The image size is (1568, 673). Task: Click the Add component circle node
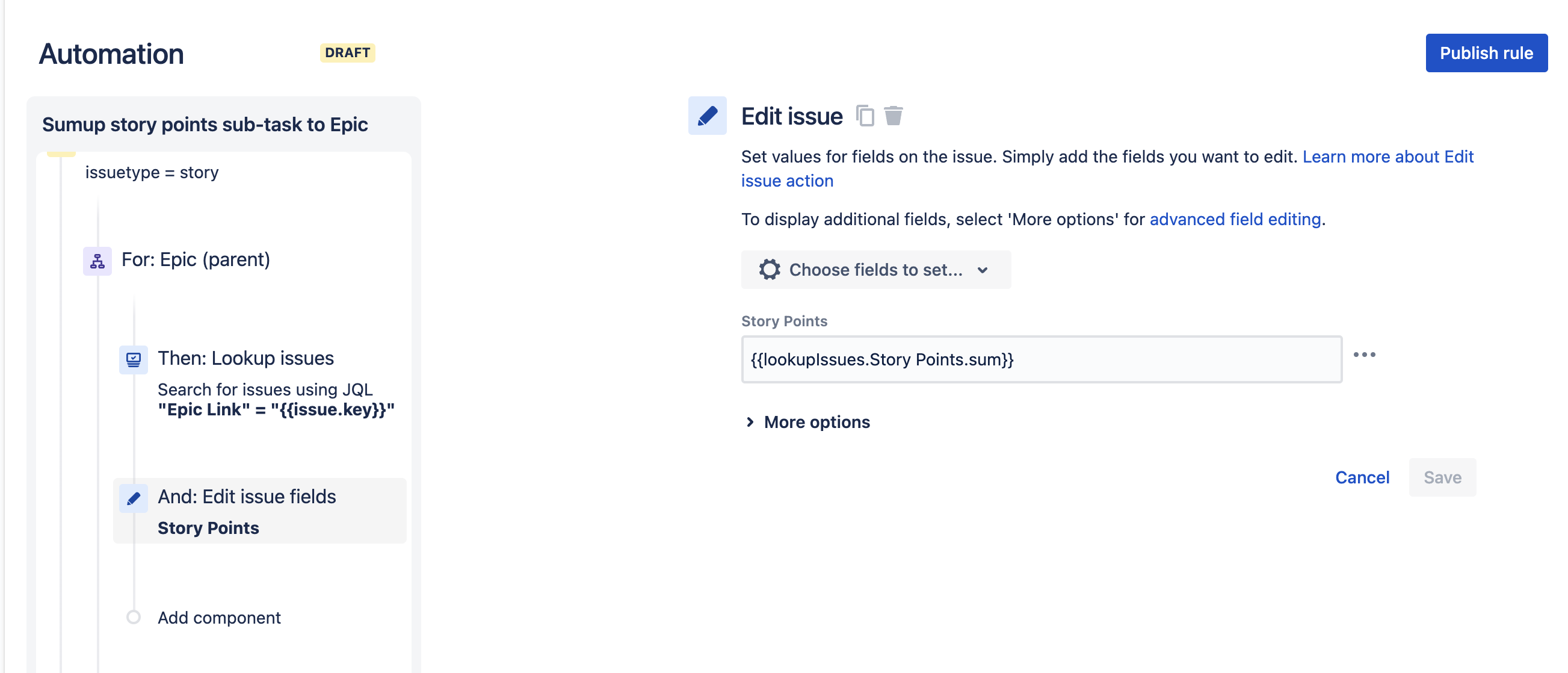(x=134, y=618)
